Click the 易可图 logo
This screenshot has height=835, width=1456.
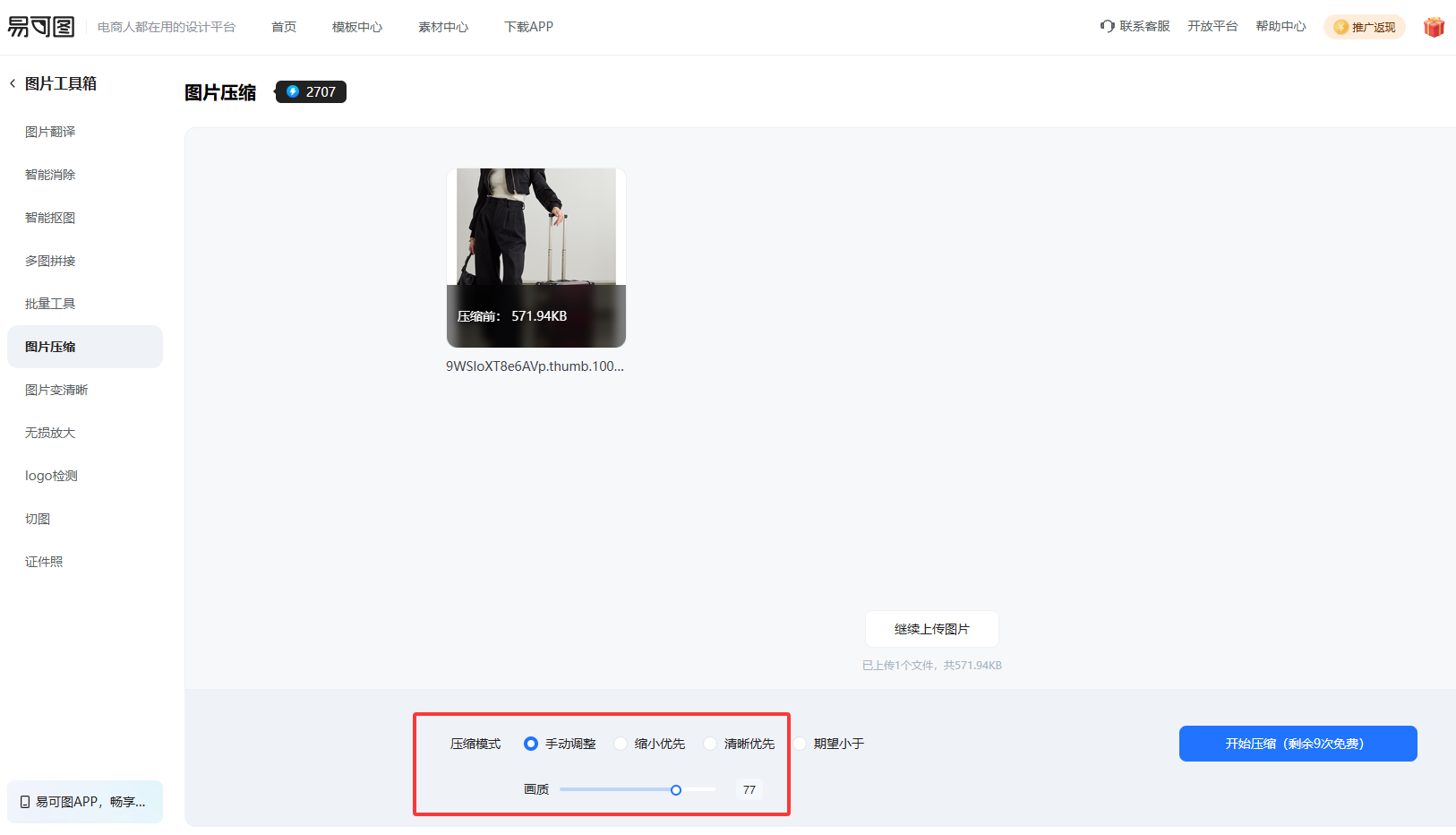(x=41, y=27)
